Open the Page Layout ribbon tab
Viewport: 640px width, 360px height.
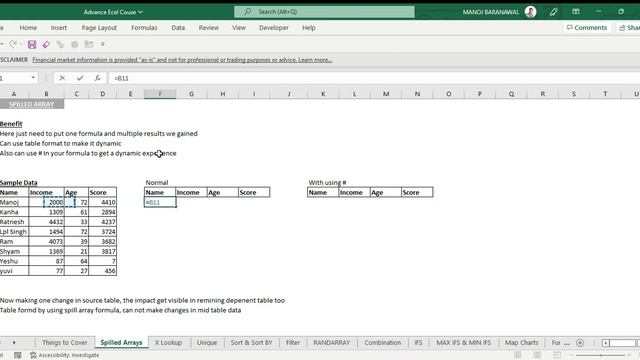[x=99, y=28]
